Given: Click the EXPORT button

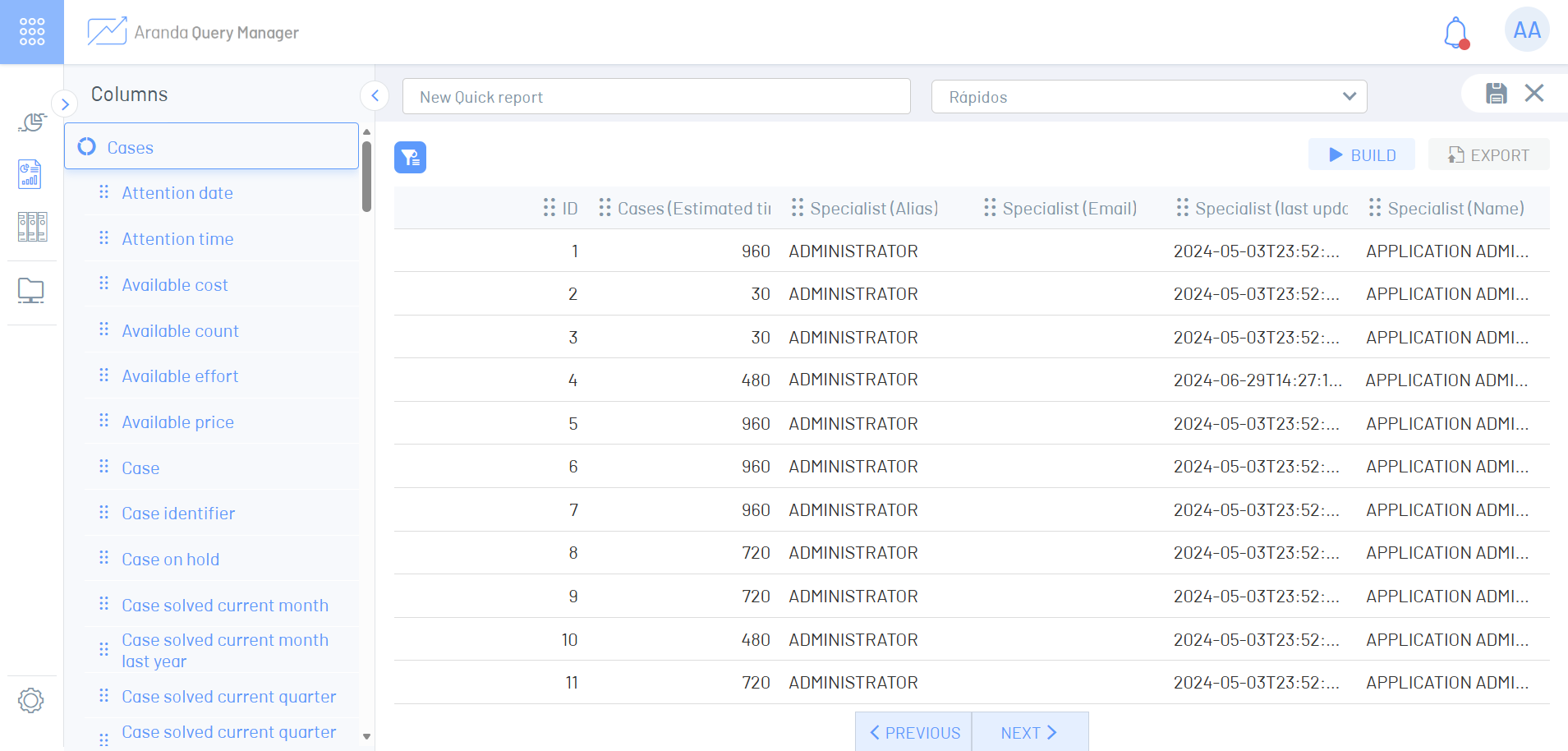Looking at the screenshot, I should tap(1488, 155).
